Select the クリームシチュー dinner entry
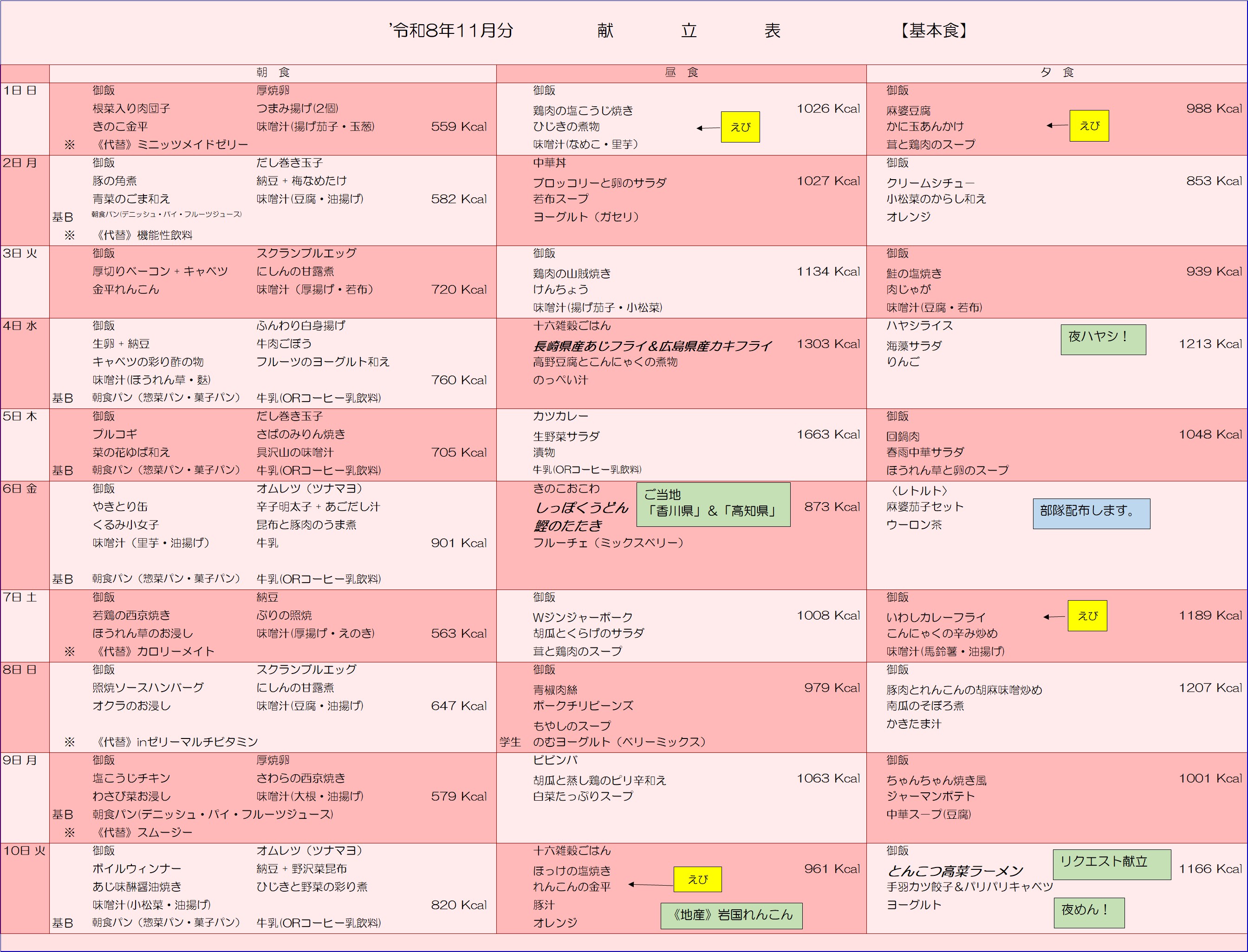The image size is (1248, 952). click(930, 183)
